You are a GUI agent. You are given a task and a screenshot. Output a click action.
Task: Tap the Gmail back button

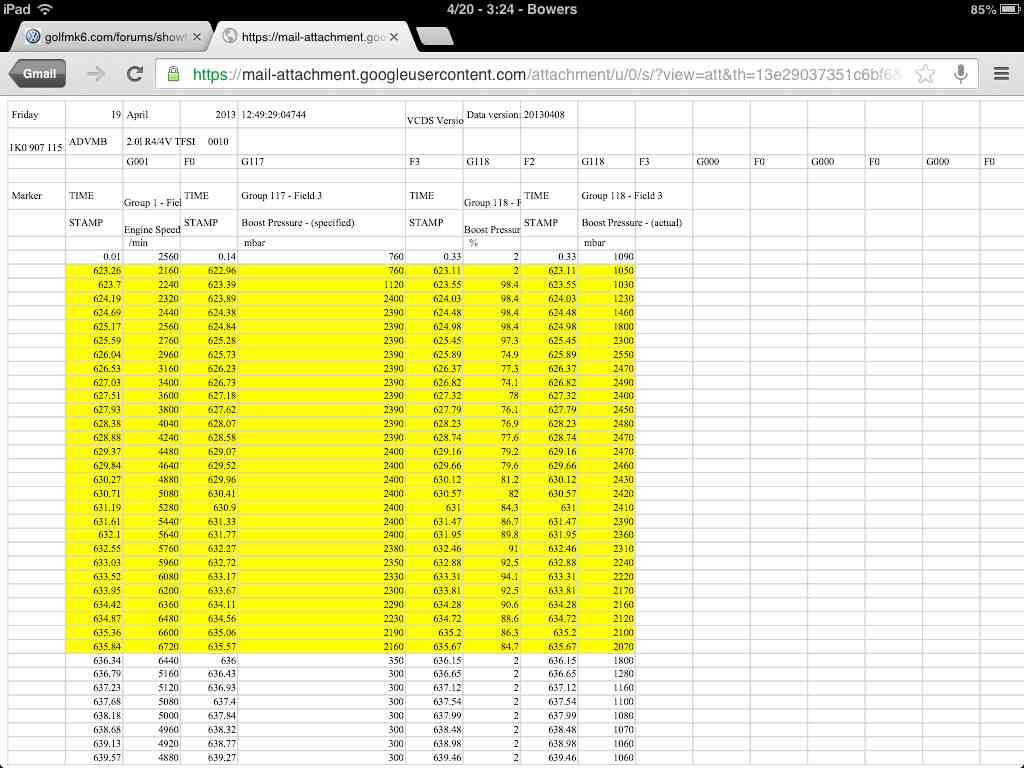pyautogui.click(x=38, y=73)
